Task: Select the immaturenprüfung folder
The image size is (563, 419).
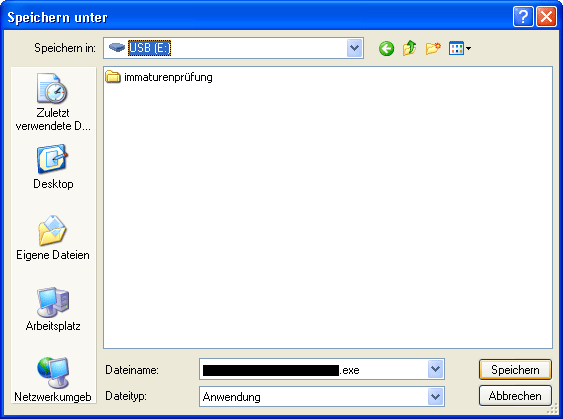Action: [159, 77]
